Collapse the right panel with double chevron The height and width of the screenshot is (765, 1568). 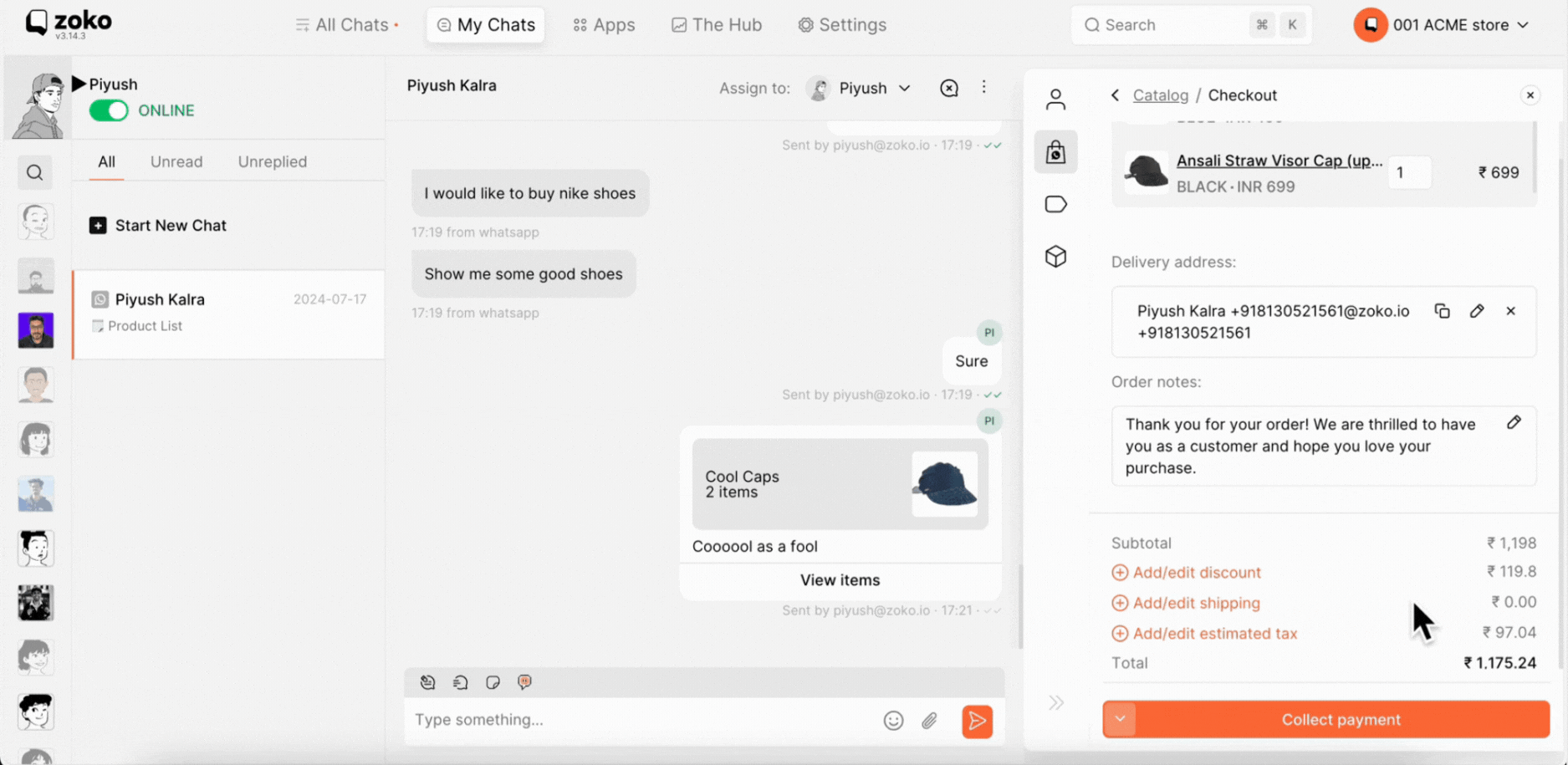(1056, 703)
